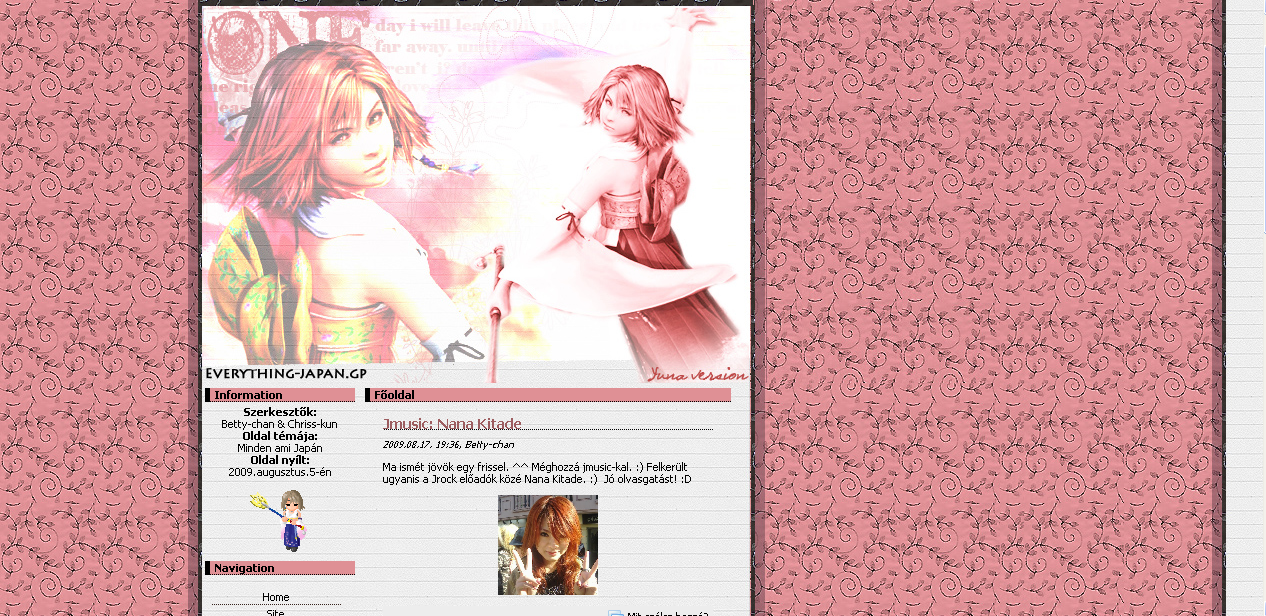Select the Oldal témája: label
Viewport: 1266px width, 616px height.
280,436
